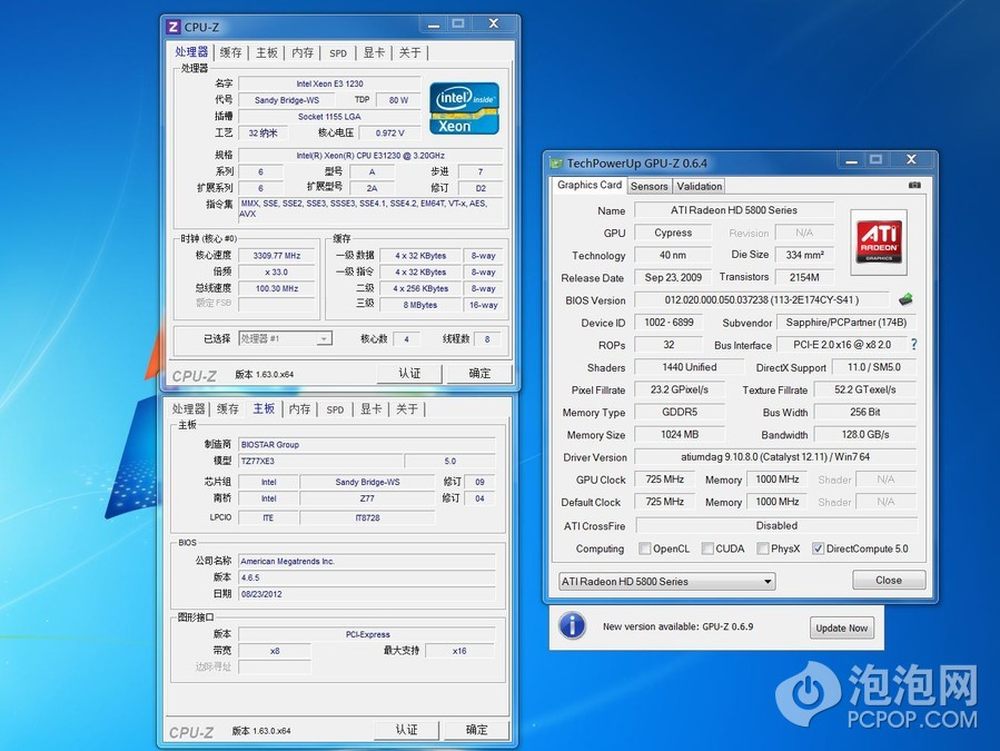1000x751 pixels.
Task: Click the BIOSTAR Group manufacturer field
Action: tap(367, 444)
